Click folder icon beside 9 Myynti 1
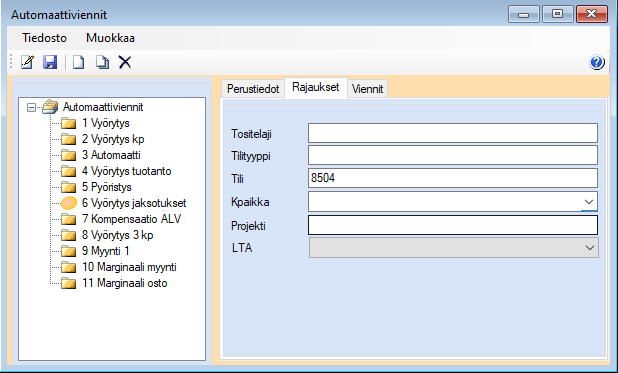This screenshot has width=618, height=373. tap(69, 251)
